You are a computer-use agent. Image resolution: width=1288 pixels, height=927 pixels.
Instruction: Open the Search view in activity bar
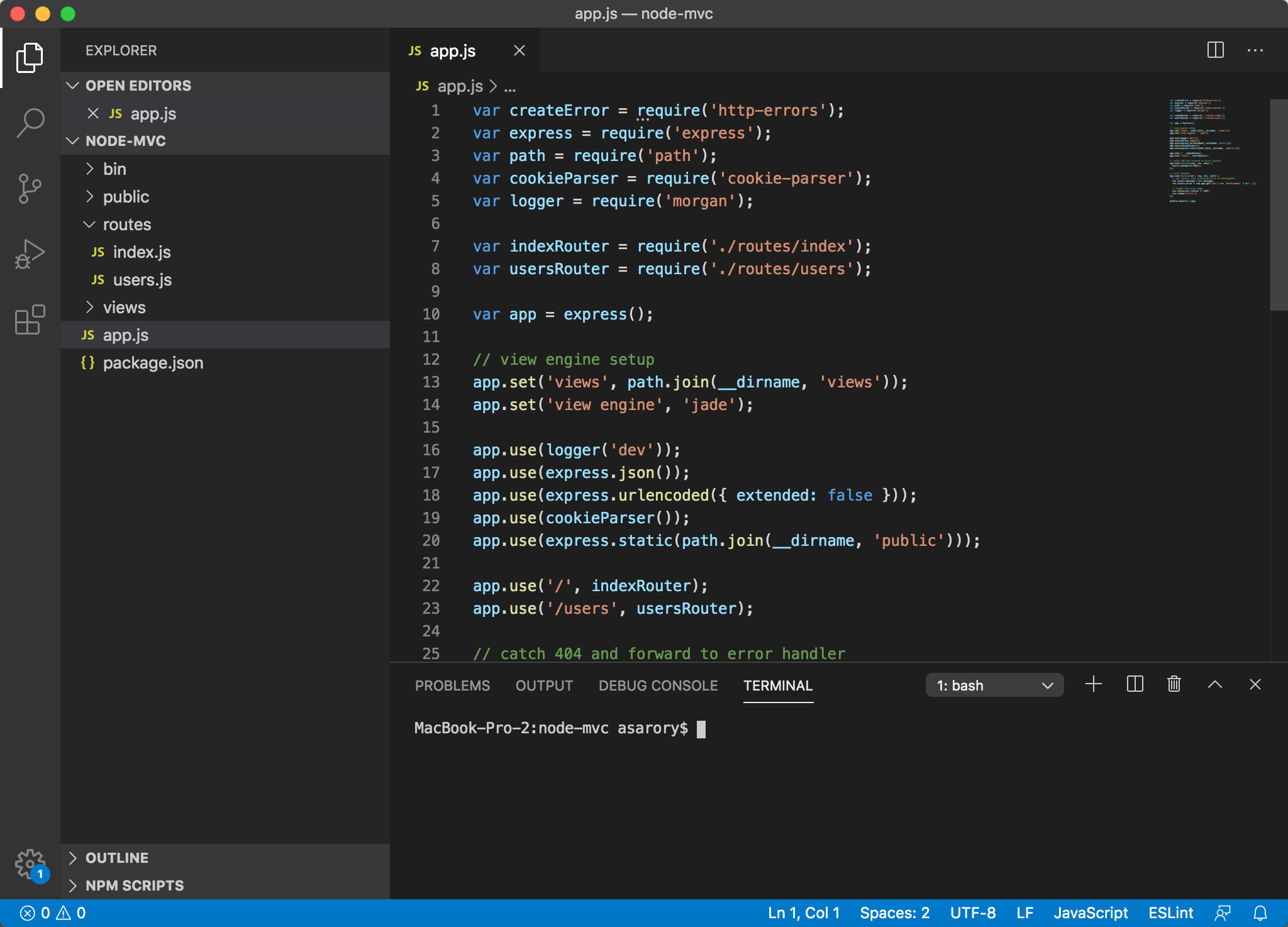[x=30, y=122]
